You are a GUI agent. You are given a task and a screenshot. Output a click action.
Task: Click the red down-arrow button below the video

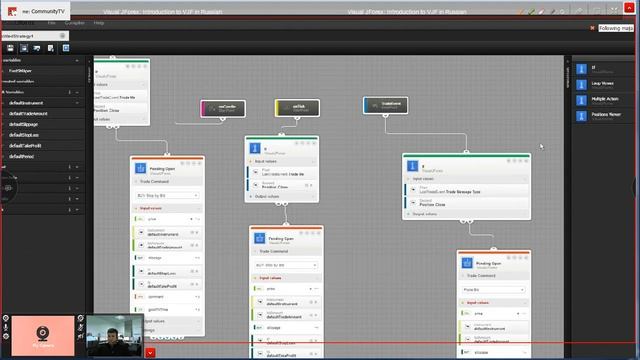[150, 352]
